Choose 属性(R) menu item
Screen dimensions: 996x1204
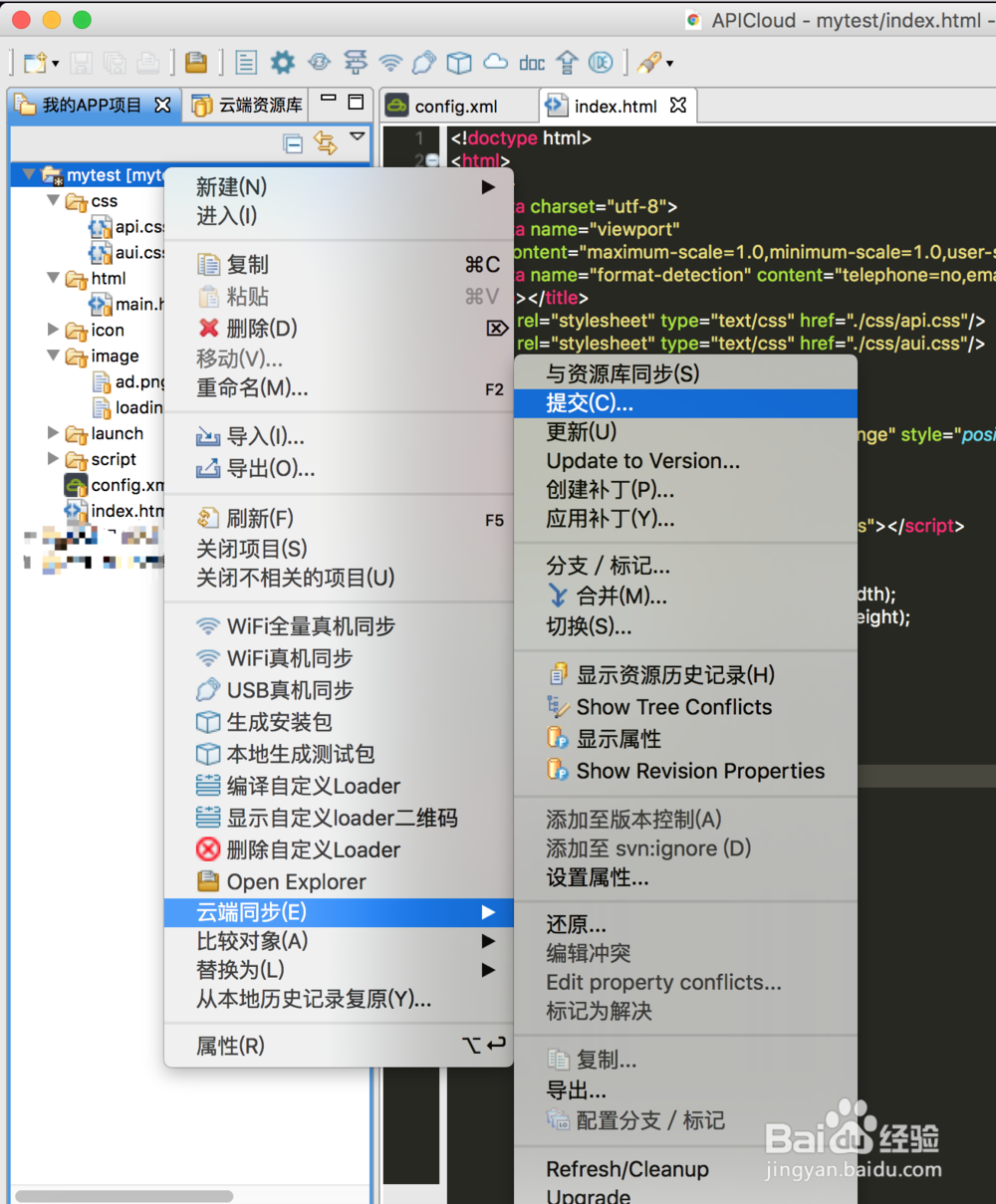[339, 1046]
